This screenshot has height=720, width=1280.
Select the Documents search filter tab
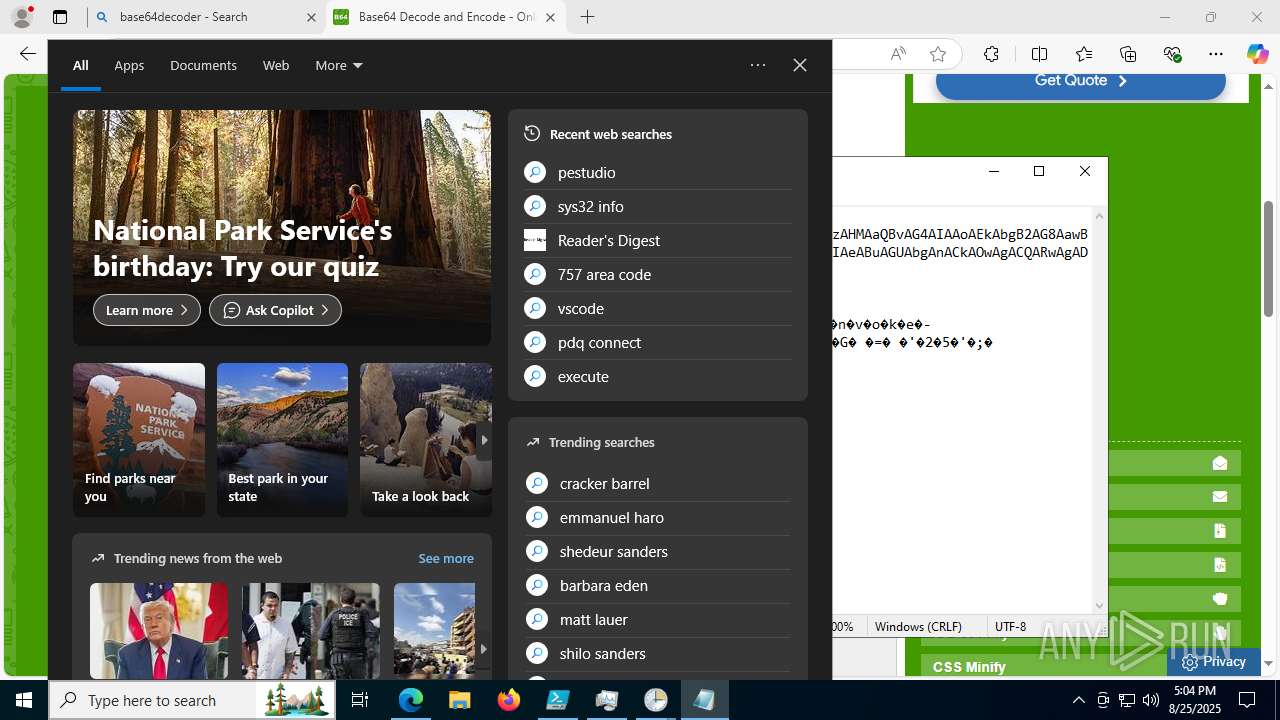coord(203,65)
